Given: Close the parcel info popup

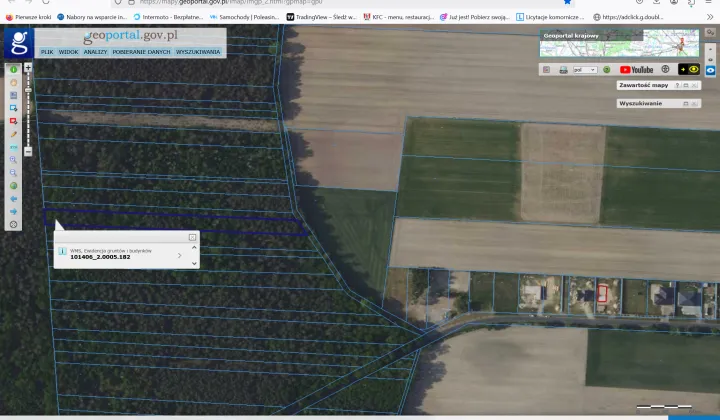Looking at the screenshot, I should tap(192, 237).
